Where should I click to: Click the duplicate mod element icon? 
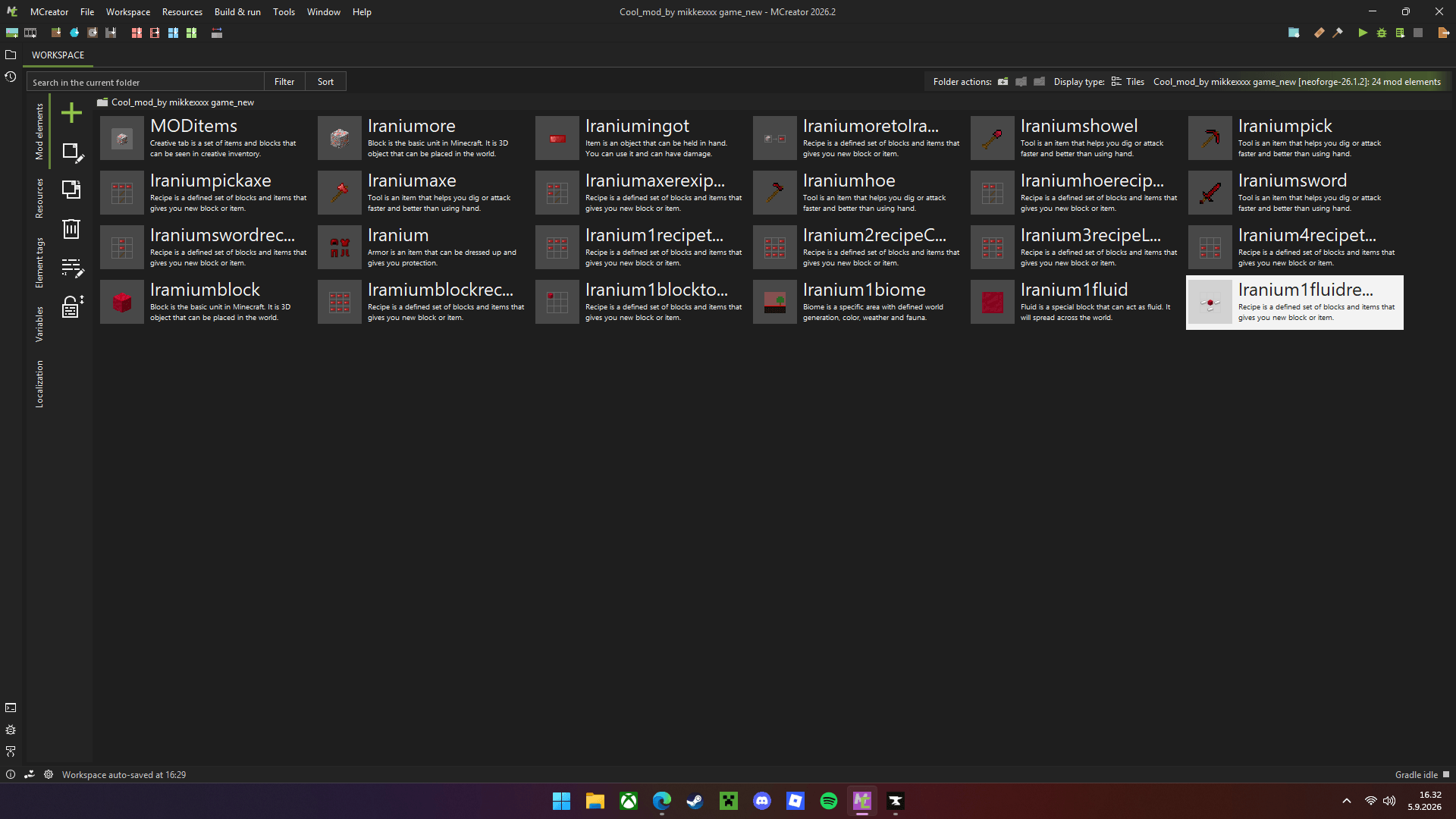point(71,190)
